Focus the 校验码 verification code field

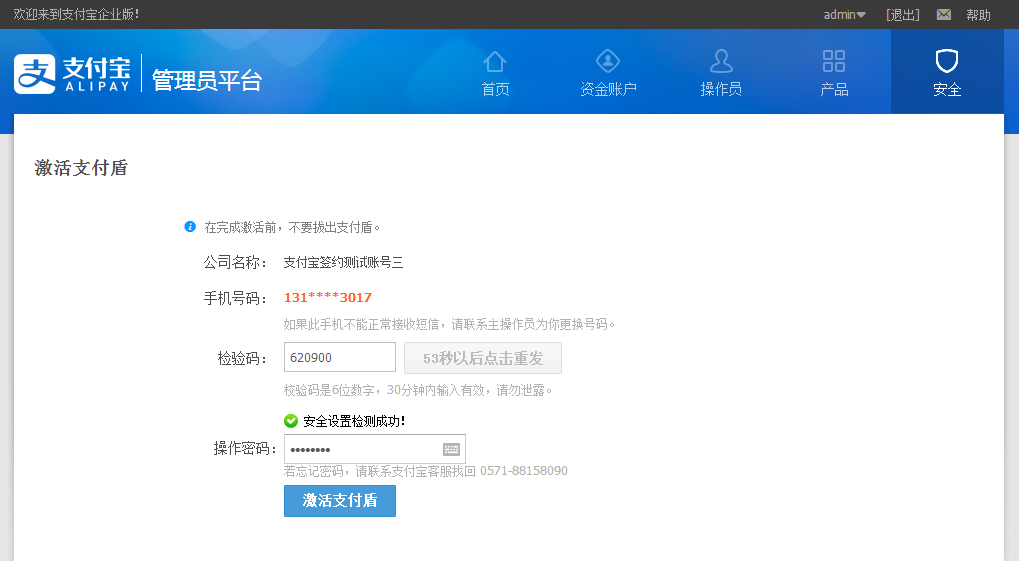click(x=339, y=358)
